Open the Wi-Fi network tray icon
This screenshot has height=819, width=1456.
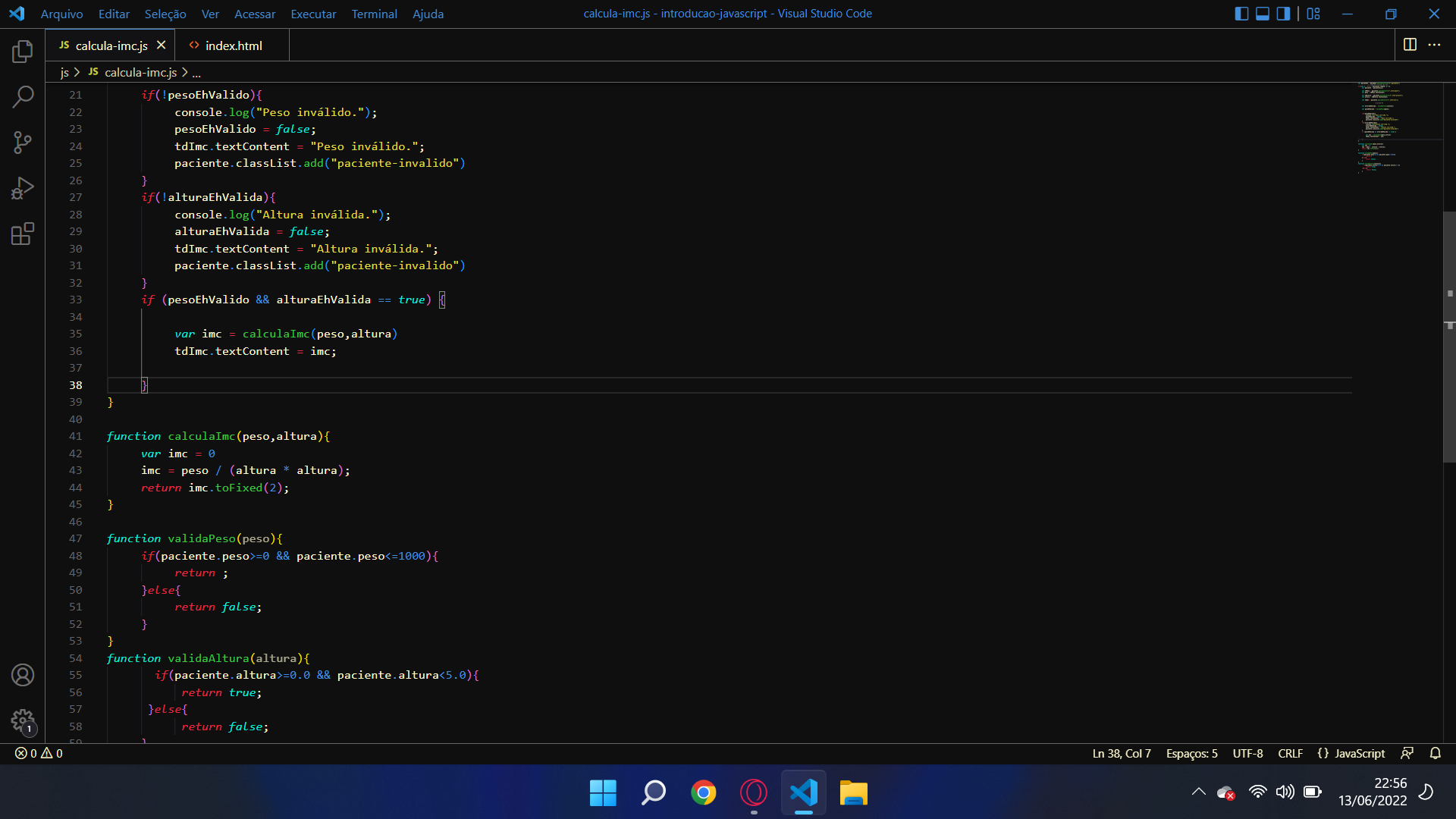[1257, 792]
